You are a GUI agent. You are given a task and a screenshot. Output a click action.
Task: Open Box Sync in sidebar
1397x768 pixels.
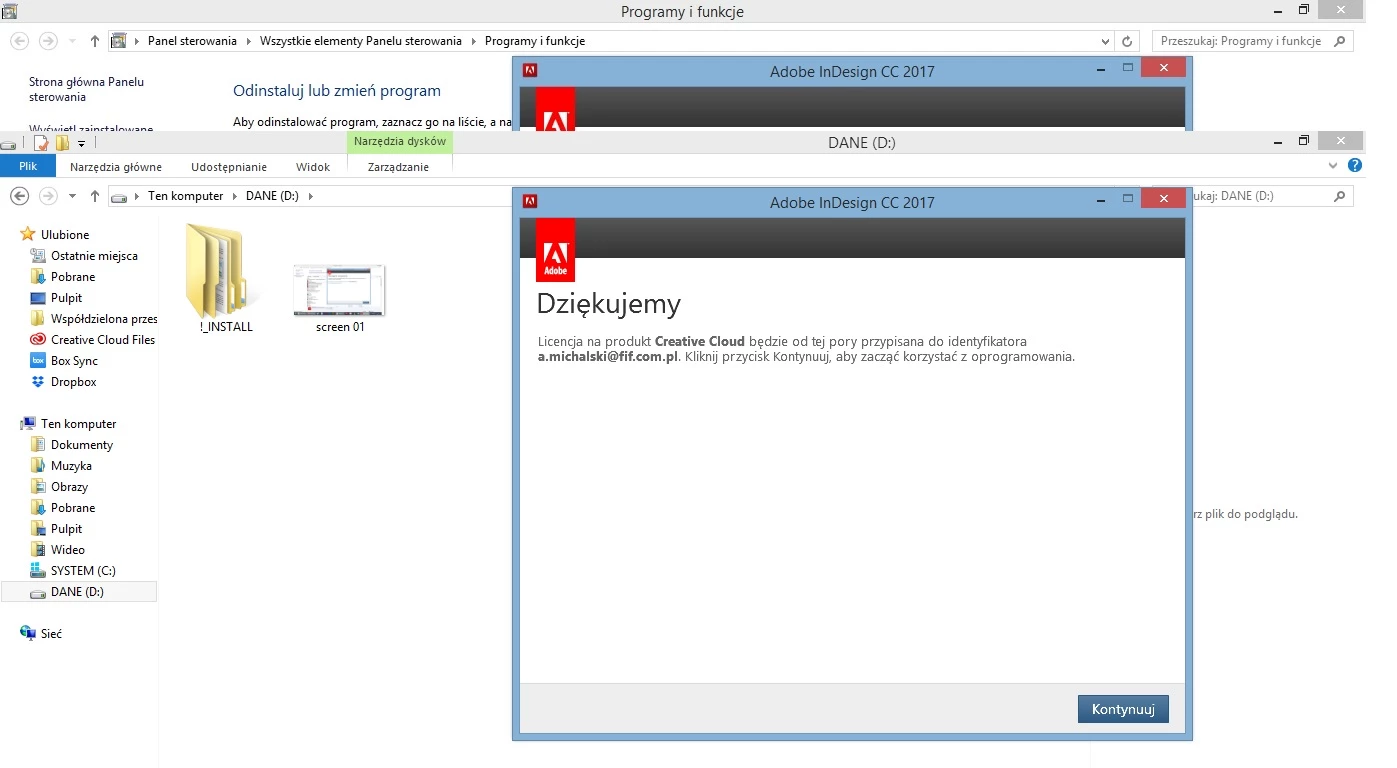[74, 361]
